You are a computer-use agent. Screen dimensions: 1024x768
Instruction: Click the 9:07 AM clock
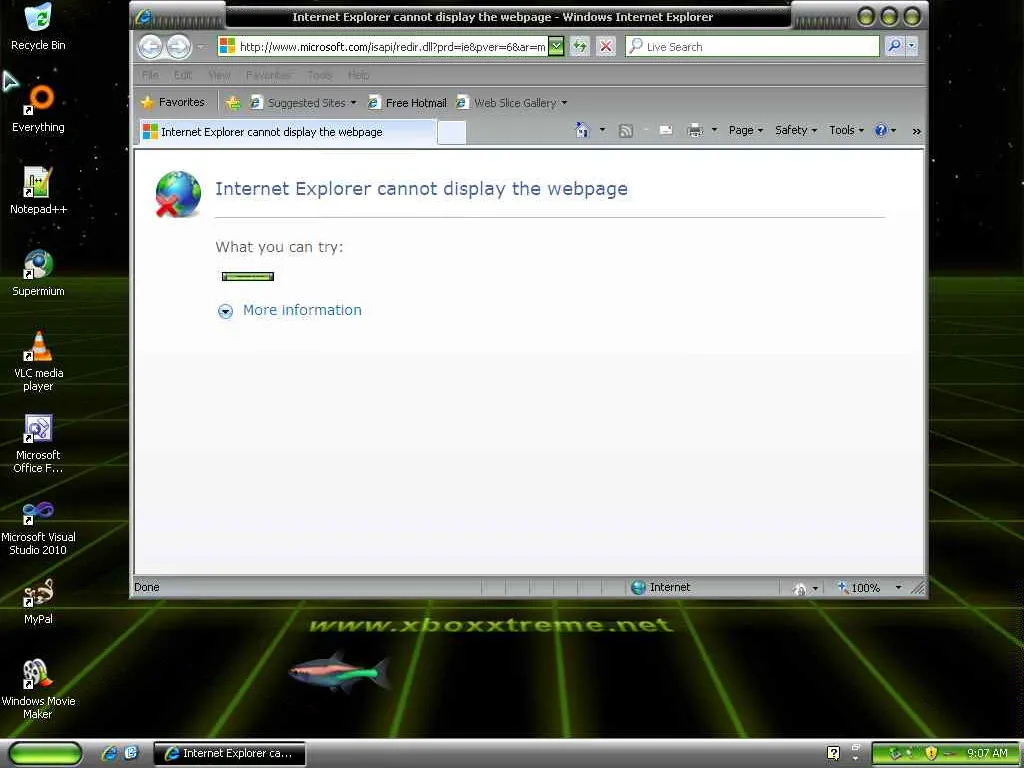pos(987,753)
